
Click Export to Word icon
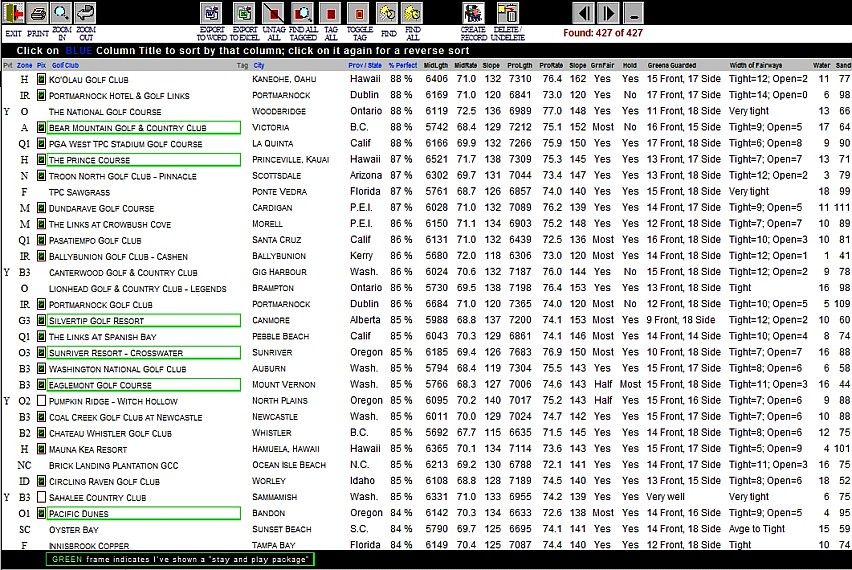(x=211, y=13)
